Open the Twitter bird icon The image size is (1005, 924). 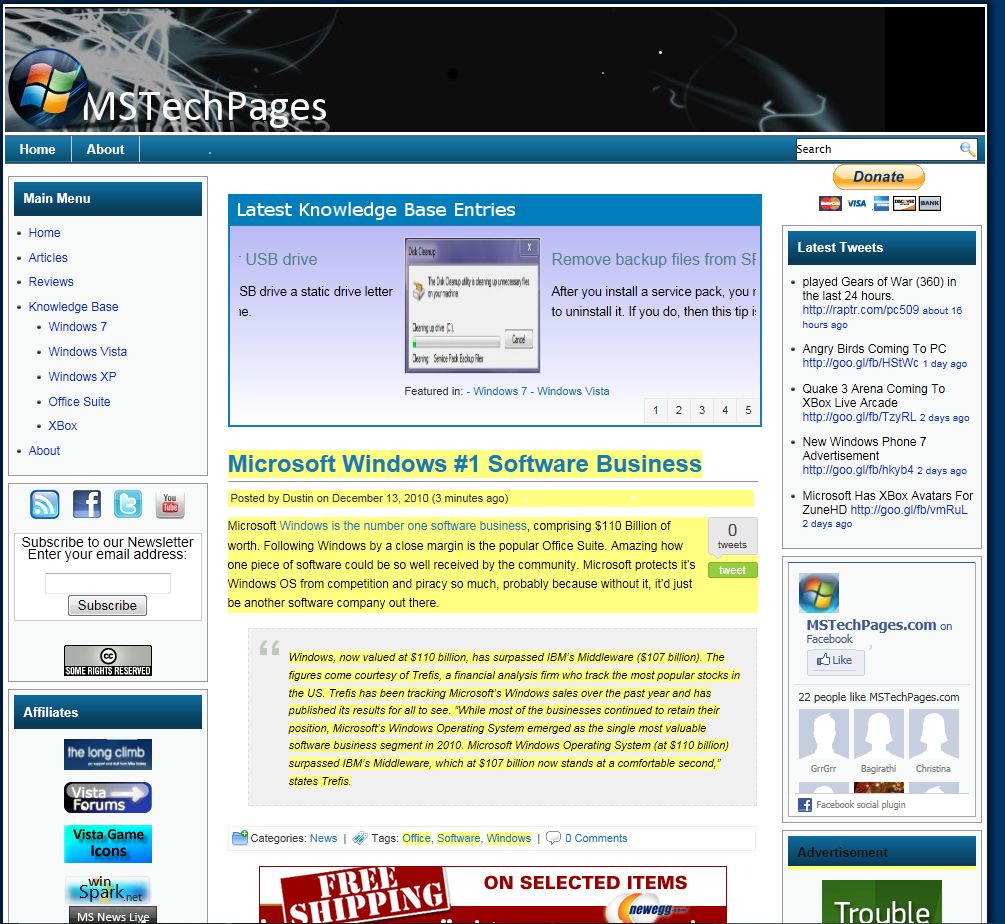coord(128,504)
